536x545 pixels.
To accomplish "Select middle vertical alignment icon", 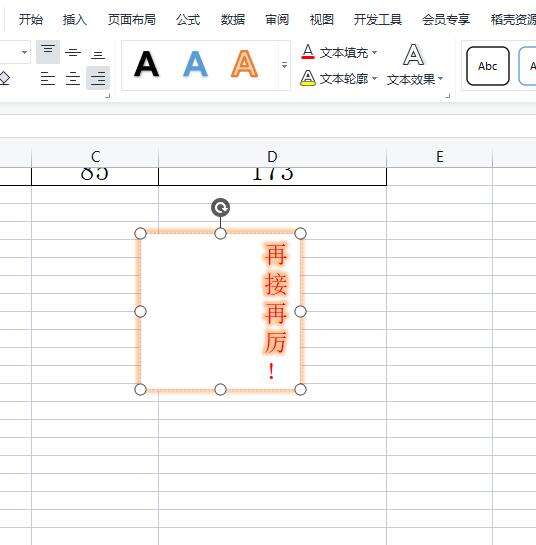I will (73, 52).
